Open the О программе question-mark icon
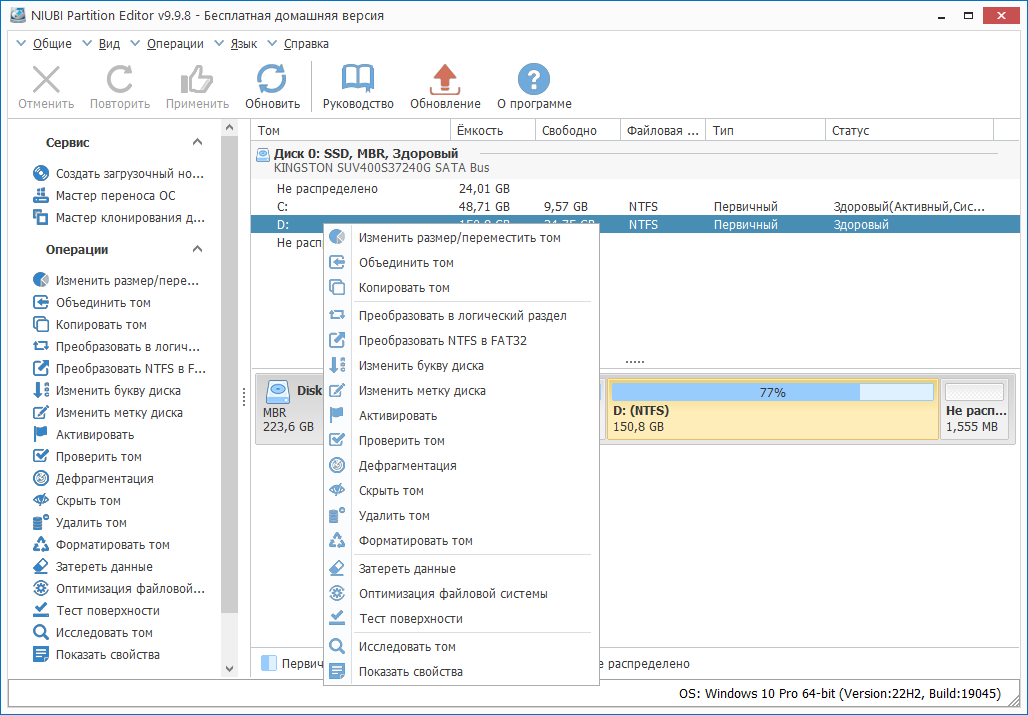Viewport: 1028px width, 715px height. [x=534, y=79]
